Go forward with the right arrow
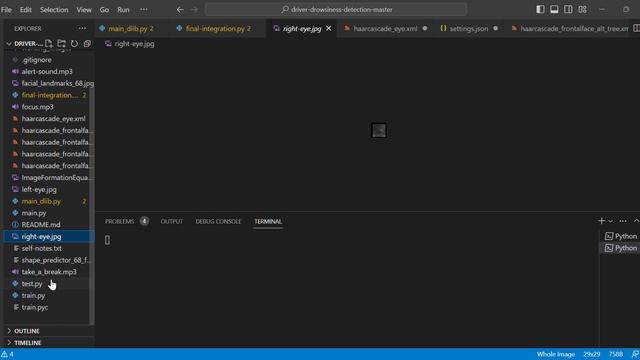 coord(194,9)
